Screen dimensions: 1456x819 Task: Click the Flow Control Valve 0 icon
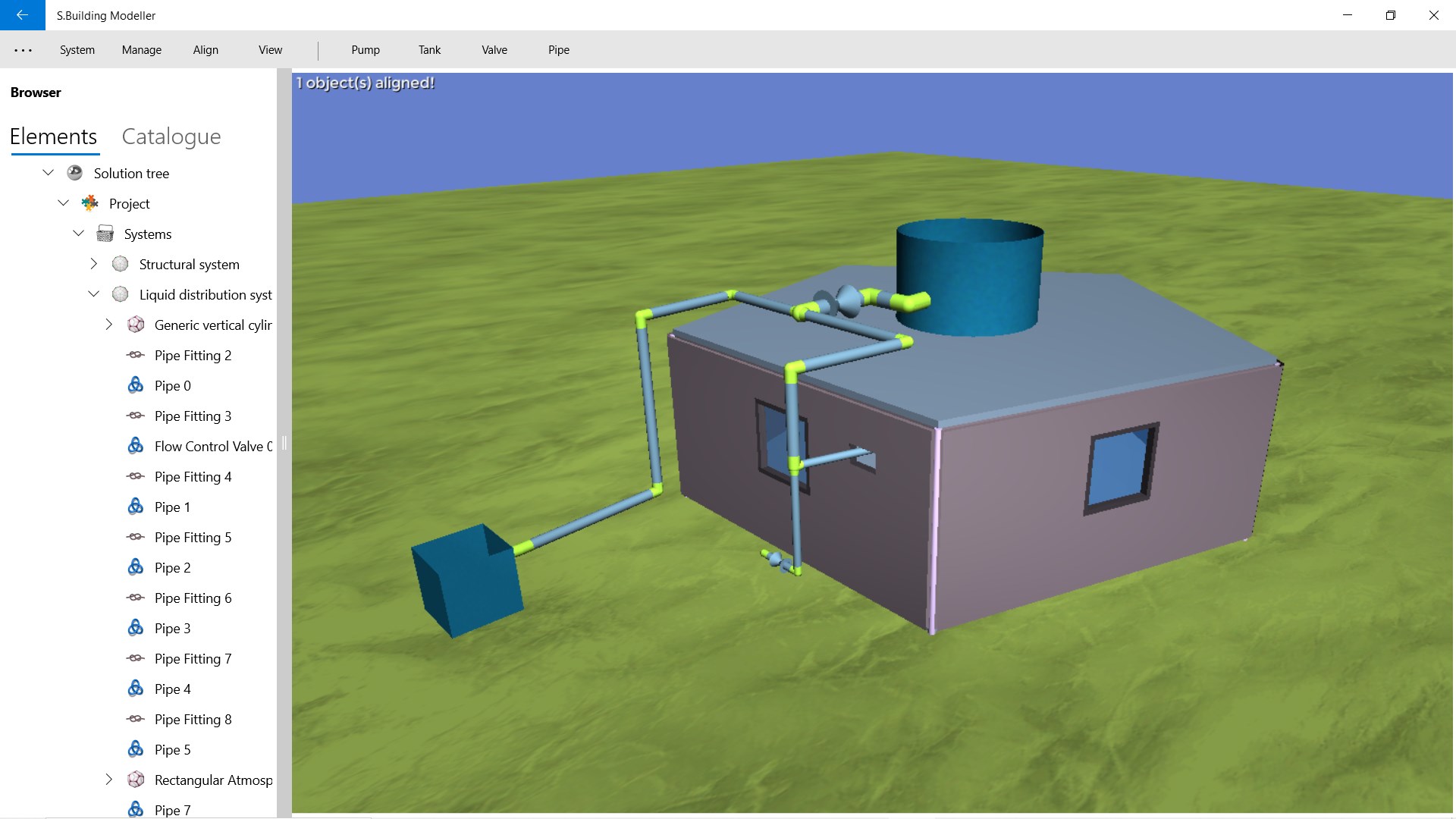[x=135, y=446]
